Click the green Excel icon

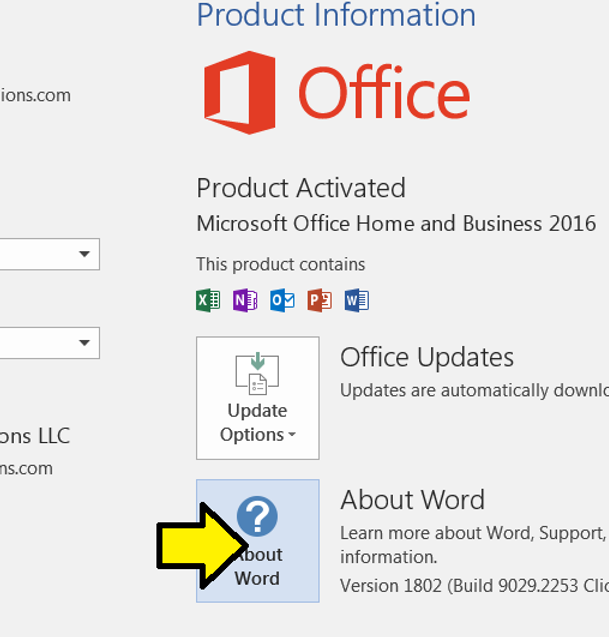coord(208,300)
